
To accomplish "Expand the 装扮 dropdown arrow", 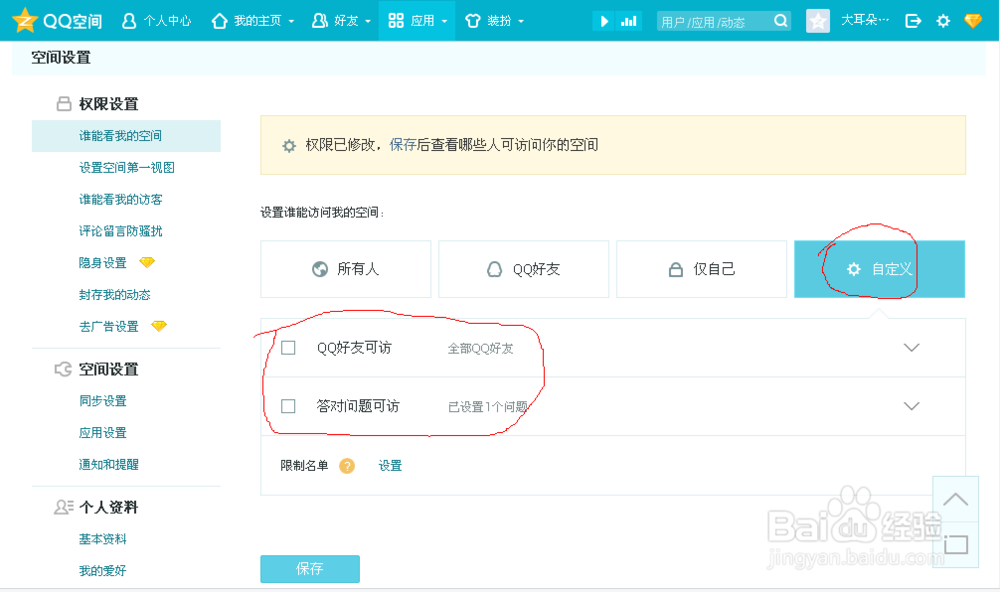I will coord(521,22).
